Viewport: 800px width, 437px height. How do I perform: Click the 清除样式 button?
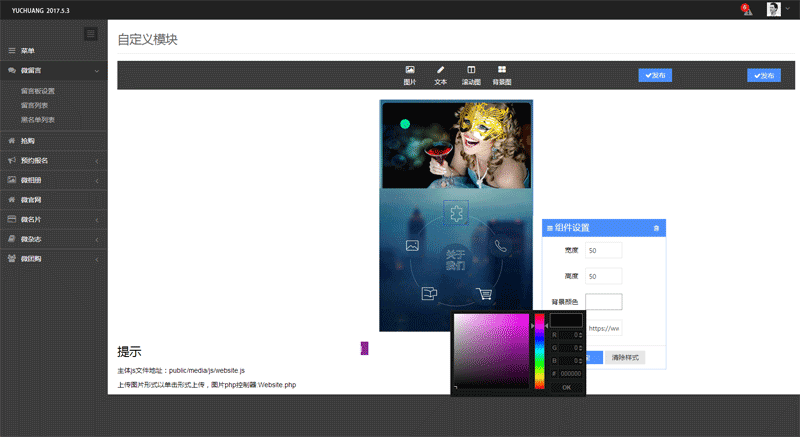pyautogui.click(x=625, y=357)
